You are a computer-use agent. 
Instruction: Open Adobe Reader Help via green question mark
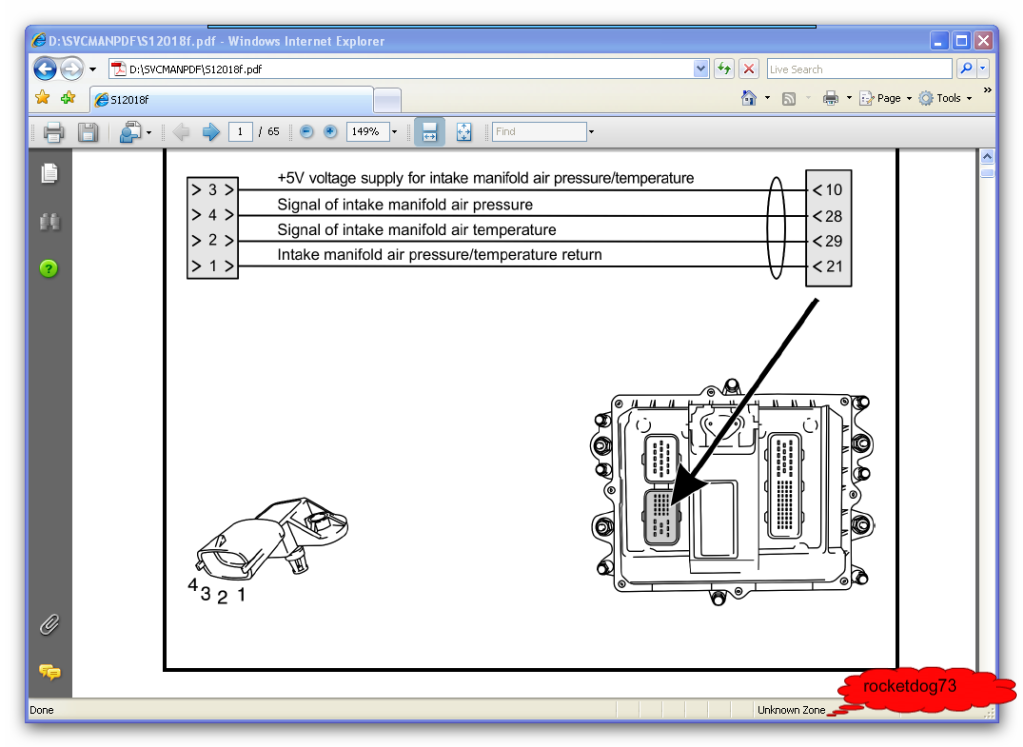48,268
